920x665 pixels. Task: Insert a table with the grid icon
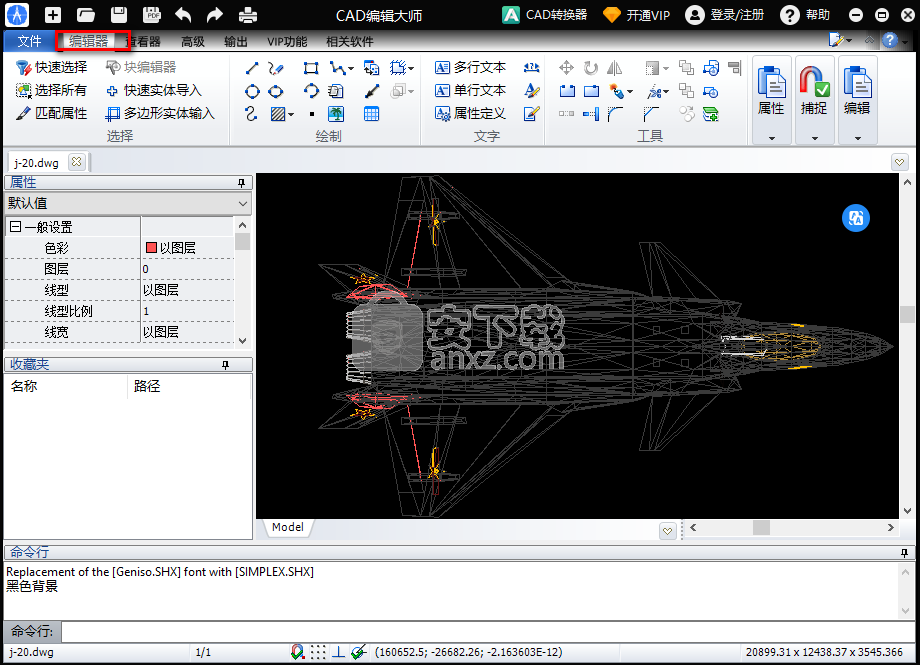pos(371,114)
